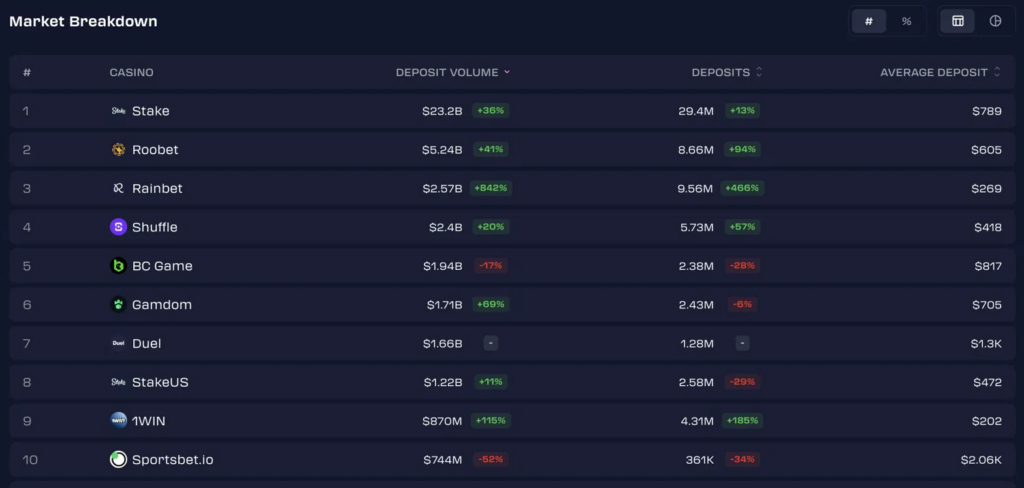
Task: Click the Roobet logo icon
Action: (118, 150)
